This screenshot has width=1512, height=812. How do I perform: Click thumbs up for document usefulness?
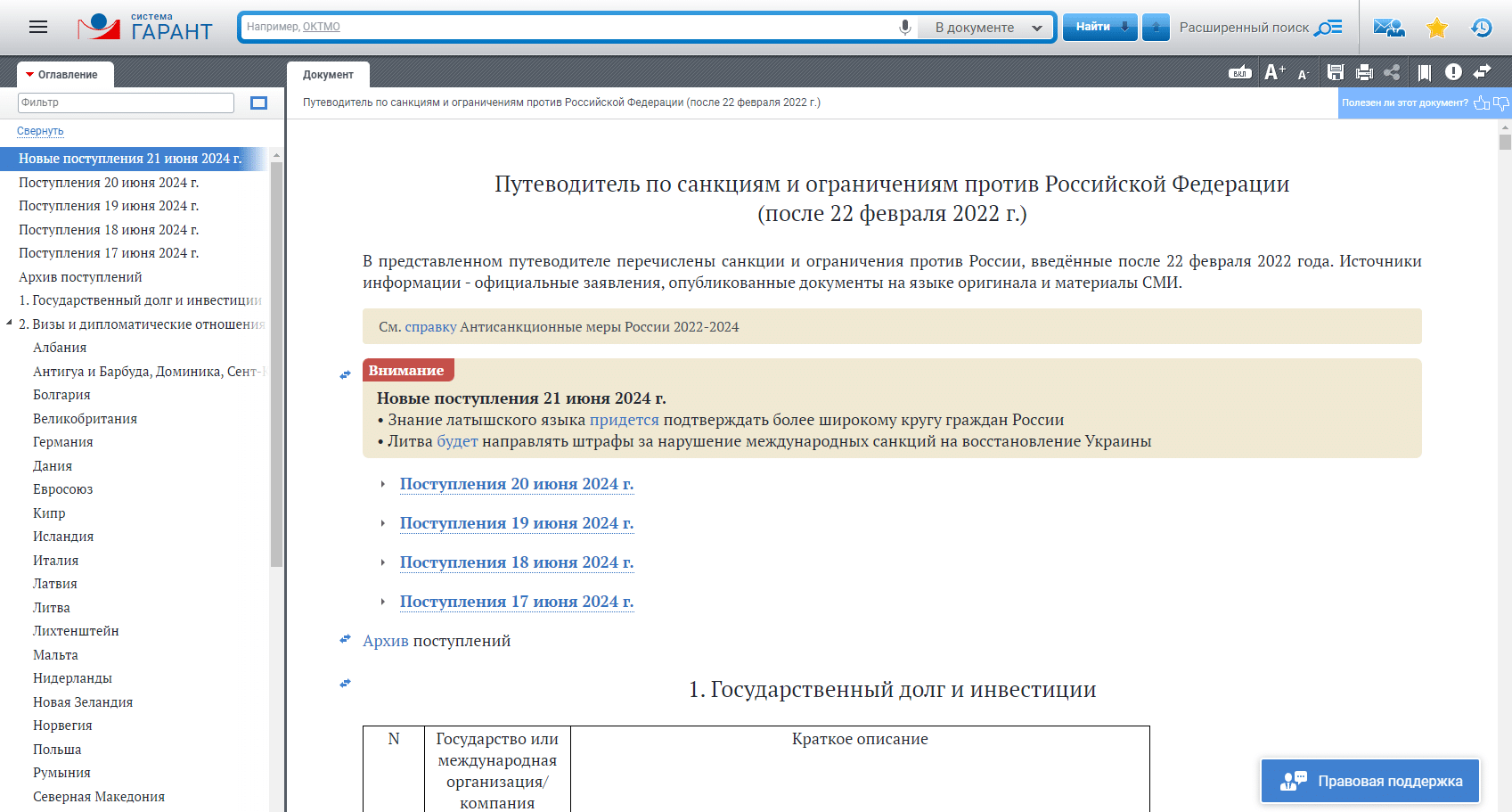(1481, 103)
